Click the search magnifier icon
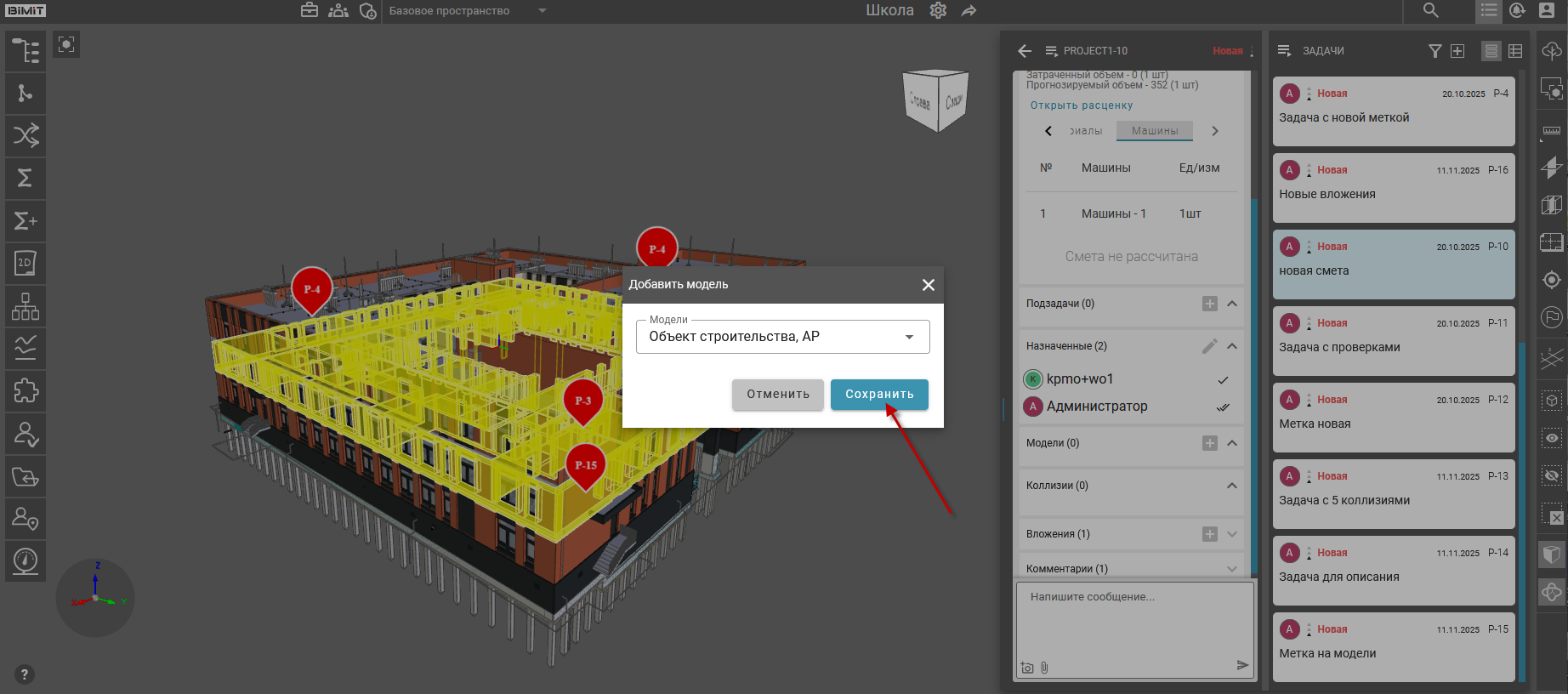 coord(1431,10)
